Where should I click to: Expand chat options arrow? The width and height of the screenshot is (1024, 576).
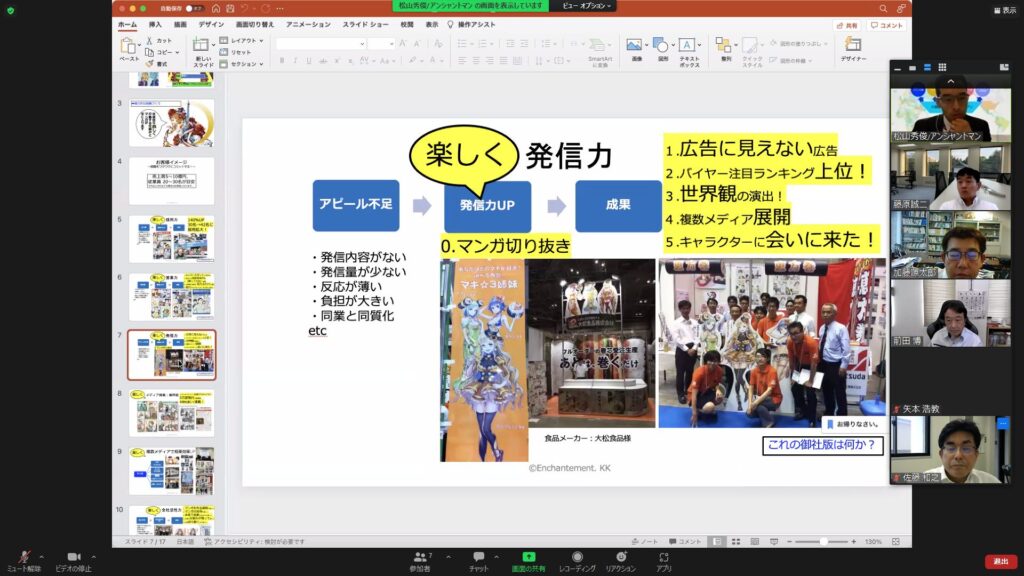click(x=496, y=557)
